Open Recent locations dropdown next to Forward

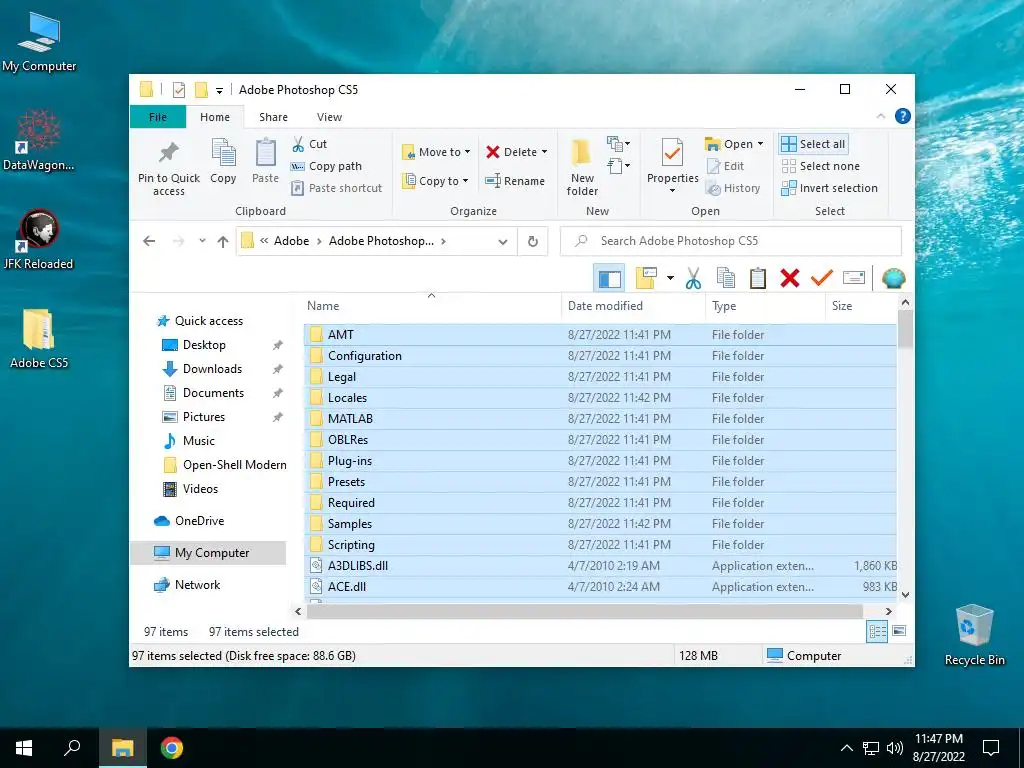(202, 241)
